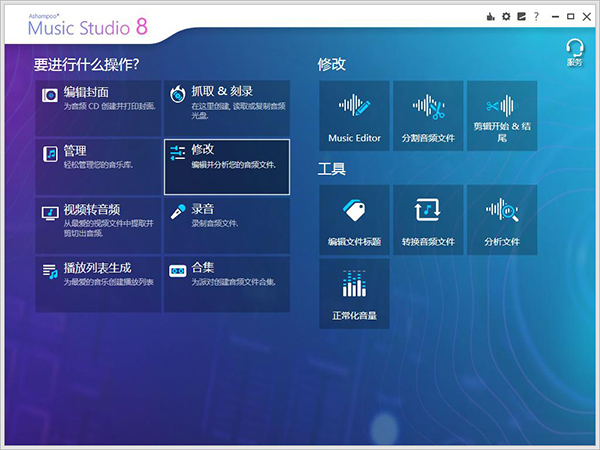The width and height of the screenshot is (600, 450).
Task: Select the 视频转音频 menu title
Action: 92,209
